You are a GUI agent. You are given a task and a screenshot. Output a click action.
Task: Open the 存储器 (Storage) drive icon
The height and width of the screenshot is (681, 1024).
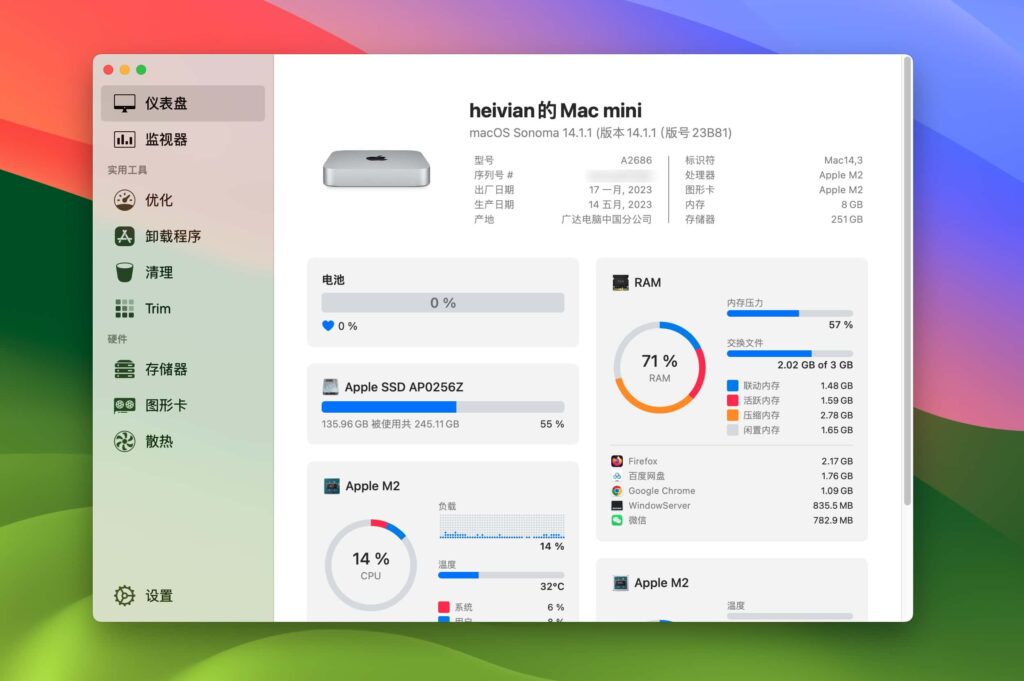tap(125, 369)
